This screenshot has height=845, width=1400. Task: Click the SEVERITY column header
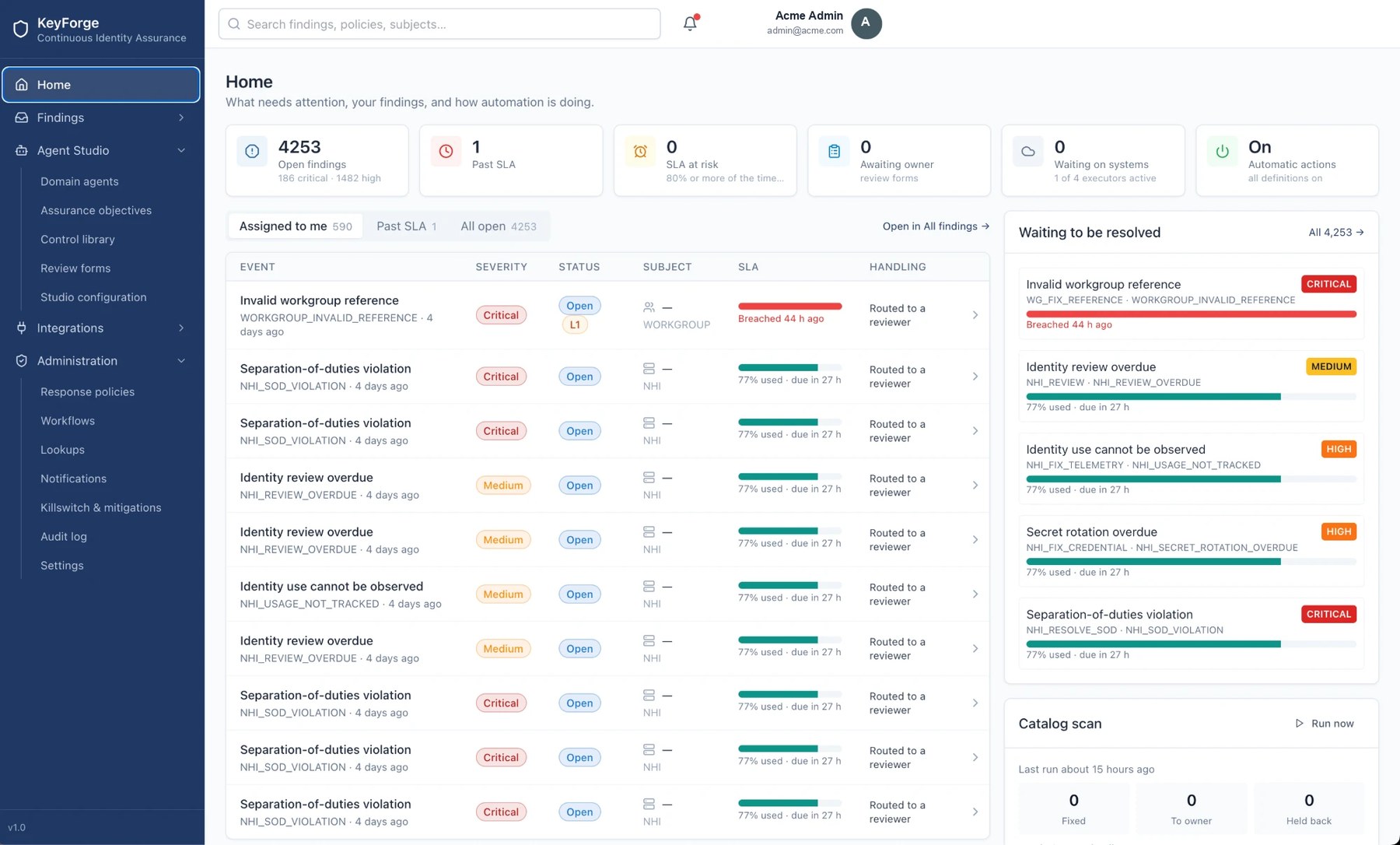501,267
